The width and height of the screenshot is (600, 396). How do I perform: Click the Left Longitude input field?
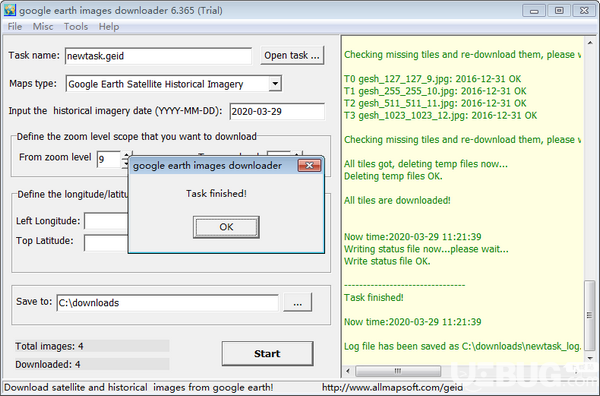coord(106,221)
